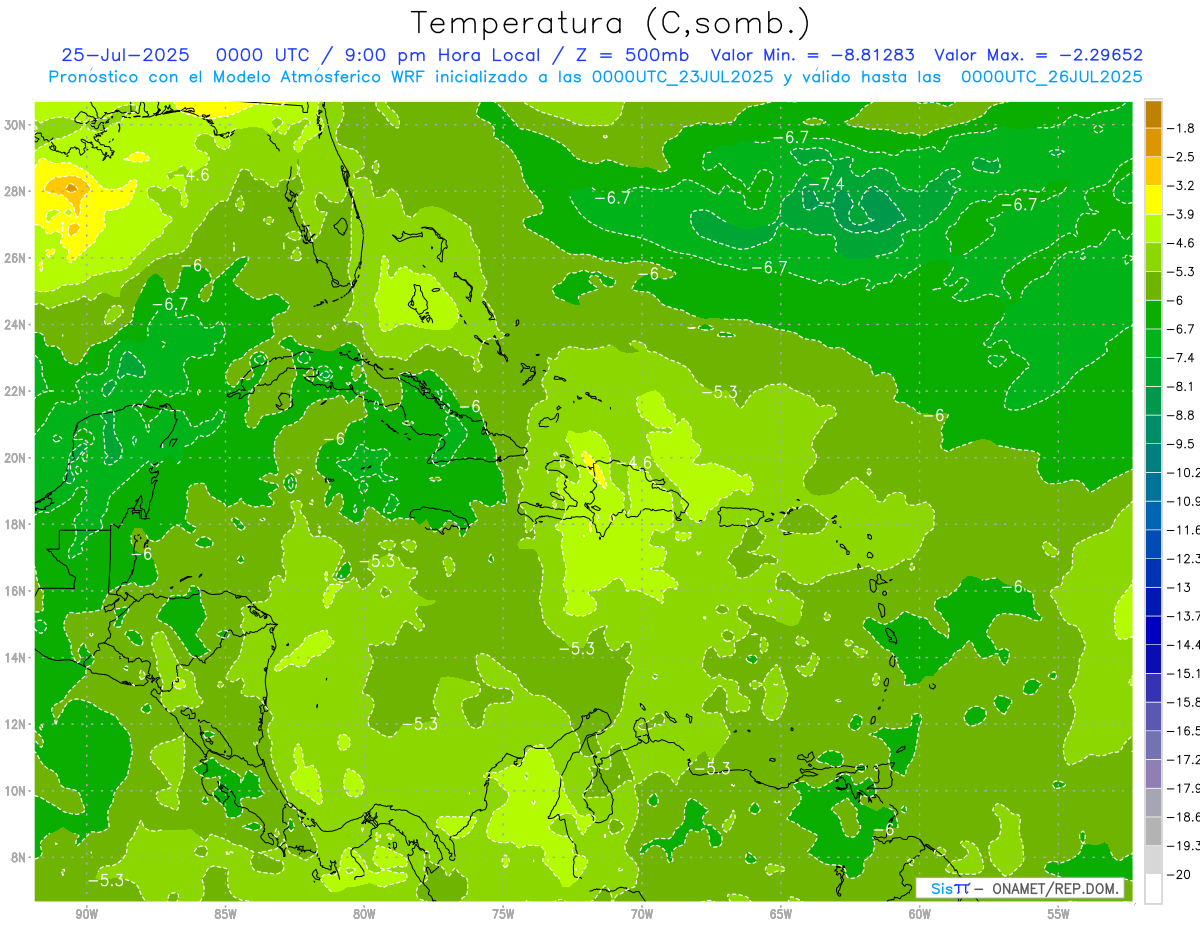Pick the purple swatch between -17.2 and -17.9
The height and width of the screenshot is (927, 1200).
(x=1154, y=774)
